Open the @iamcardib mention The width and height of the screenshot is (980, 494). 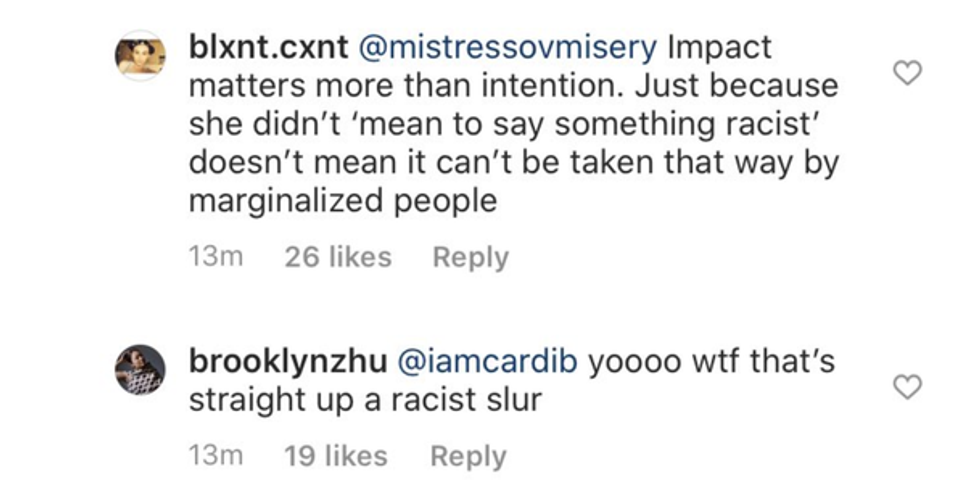(487, 363)
